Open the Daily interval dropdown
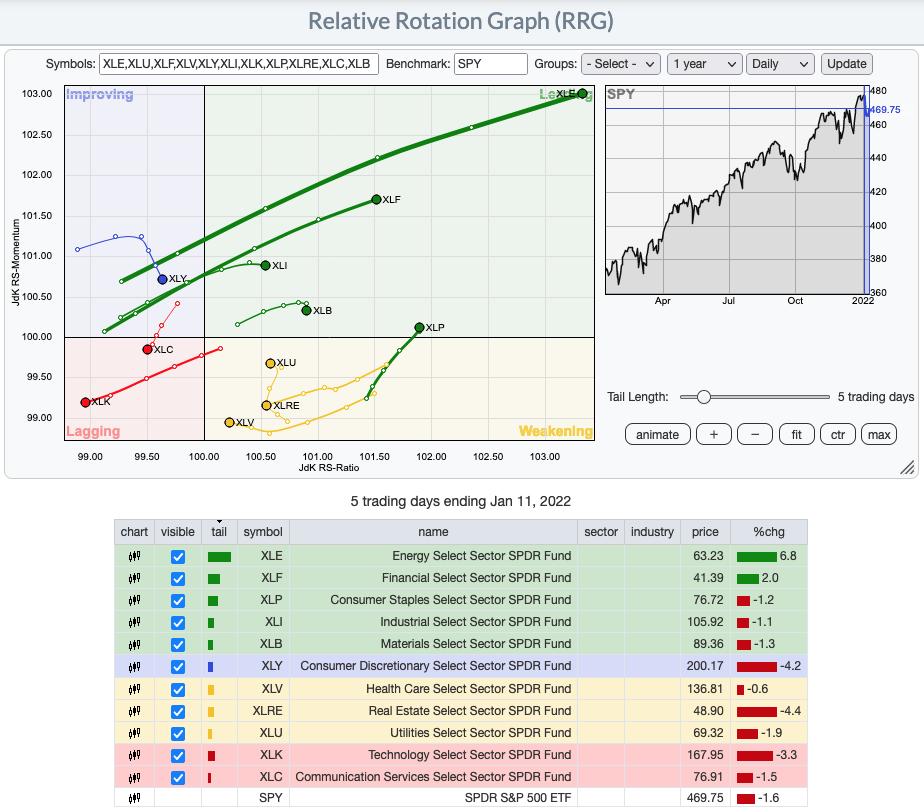The height and width of the screenshot is (812, 924). (x=780, y=64)
